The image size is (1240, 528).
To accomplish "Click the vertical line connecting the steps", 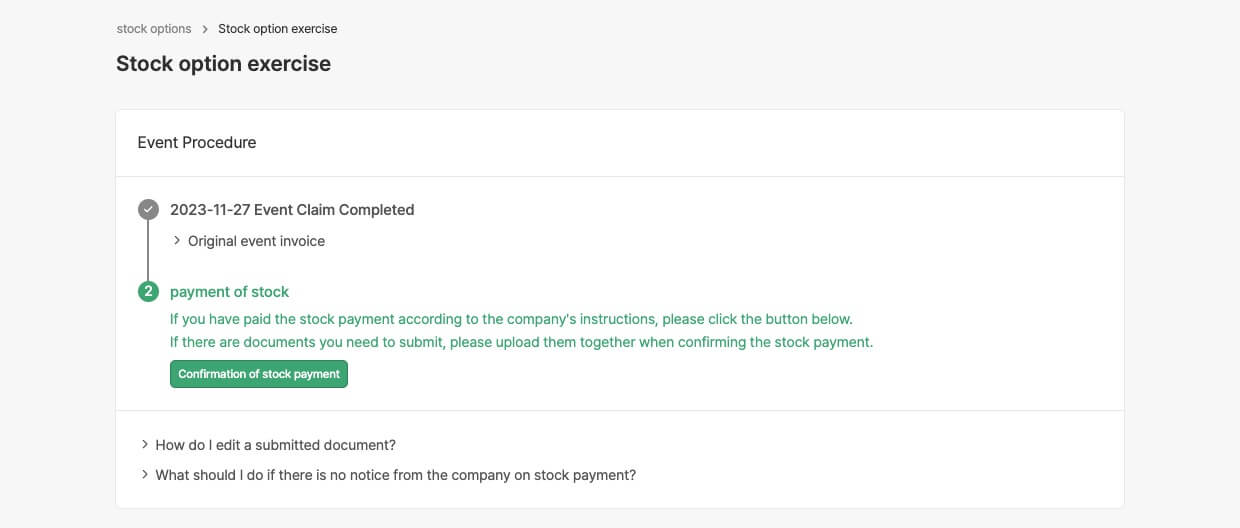I will pyautogui.click(x=148, y=250).
